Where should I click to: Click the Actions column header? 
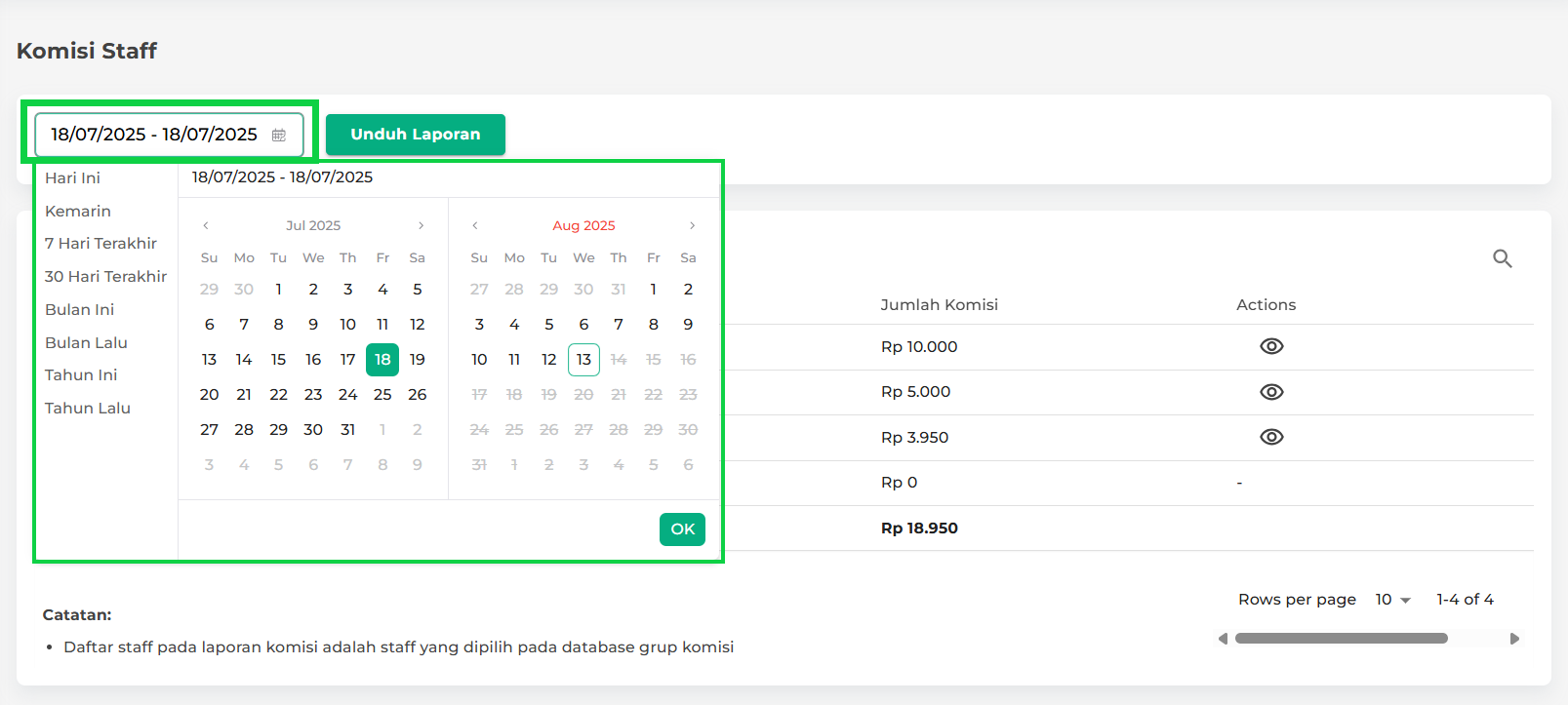click(x=1266, y=305)
